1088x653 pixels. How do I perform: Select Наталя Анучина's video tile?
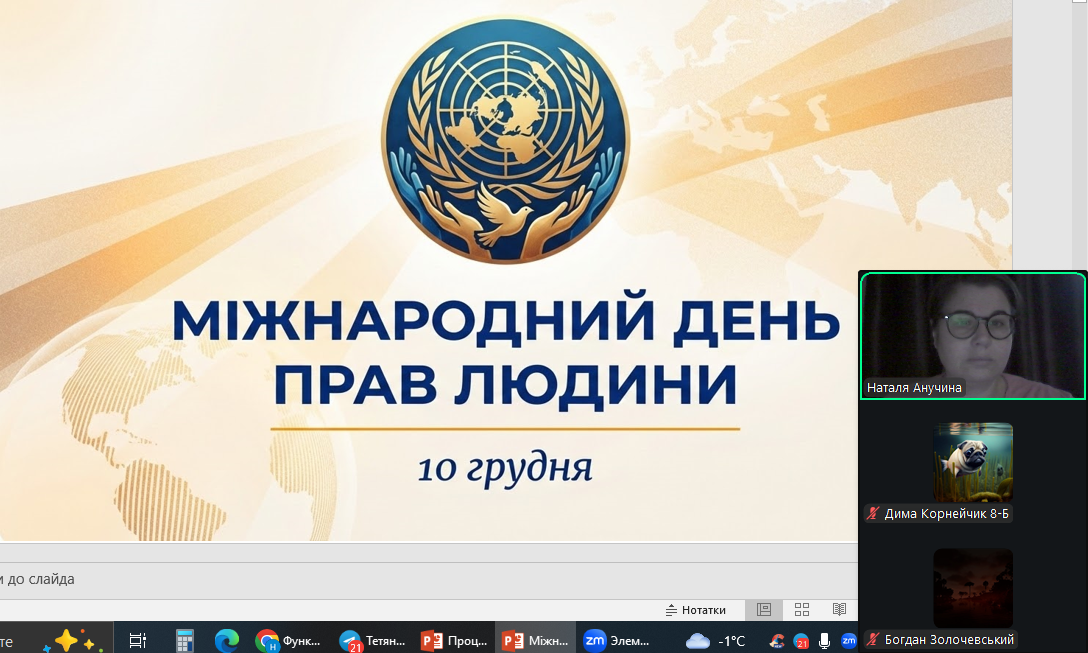972,335
